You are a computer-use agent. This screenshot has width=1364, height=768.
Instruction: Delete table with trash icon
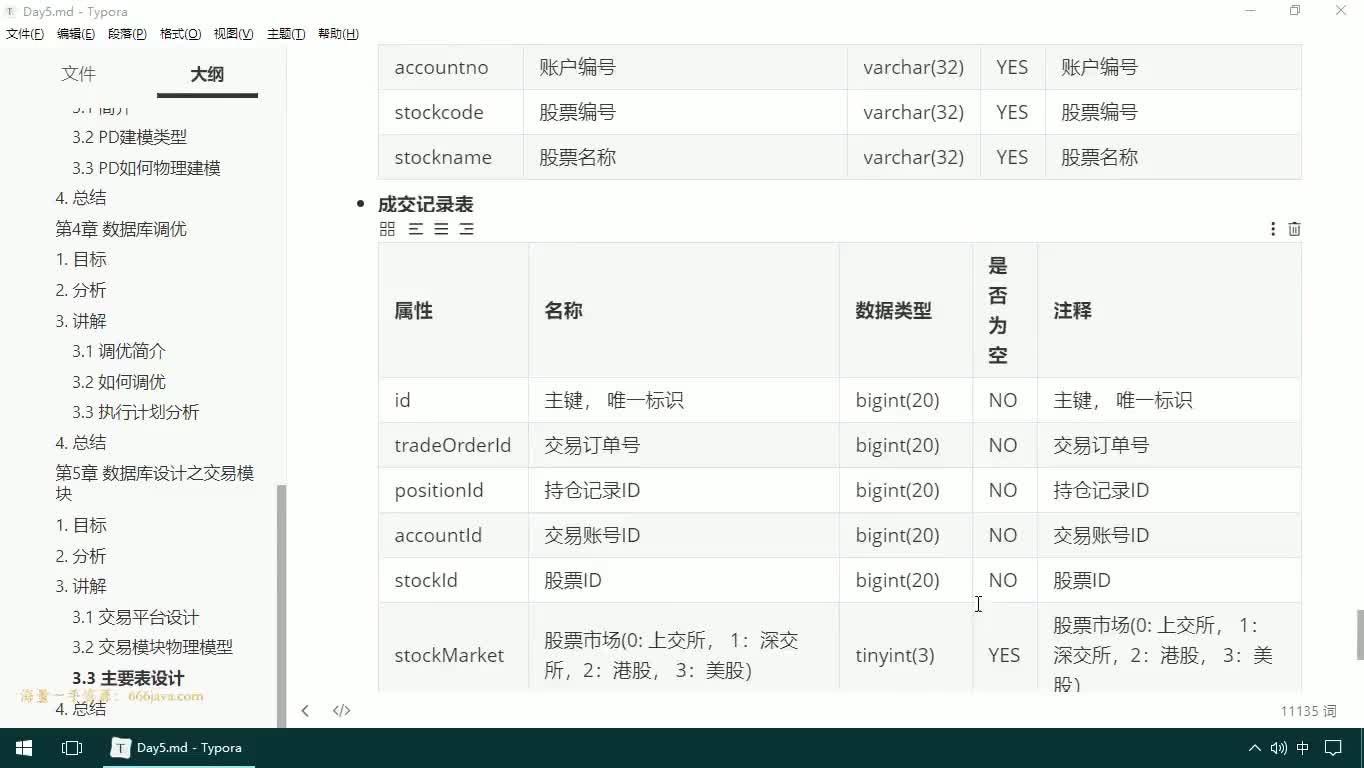click(1294, 229)
